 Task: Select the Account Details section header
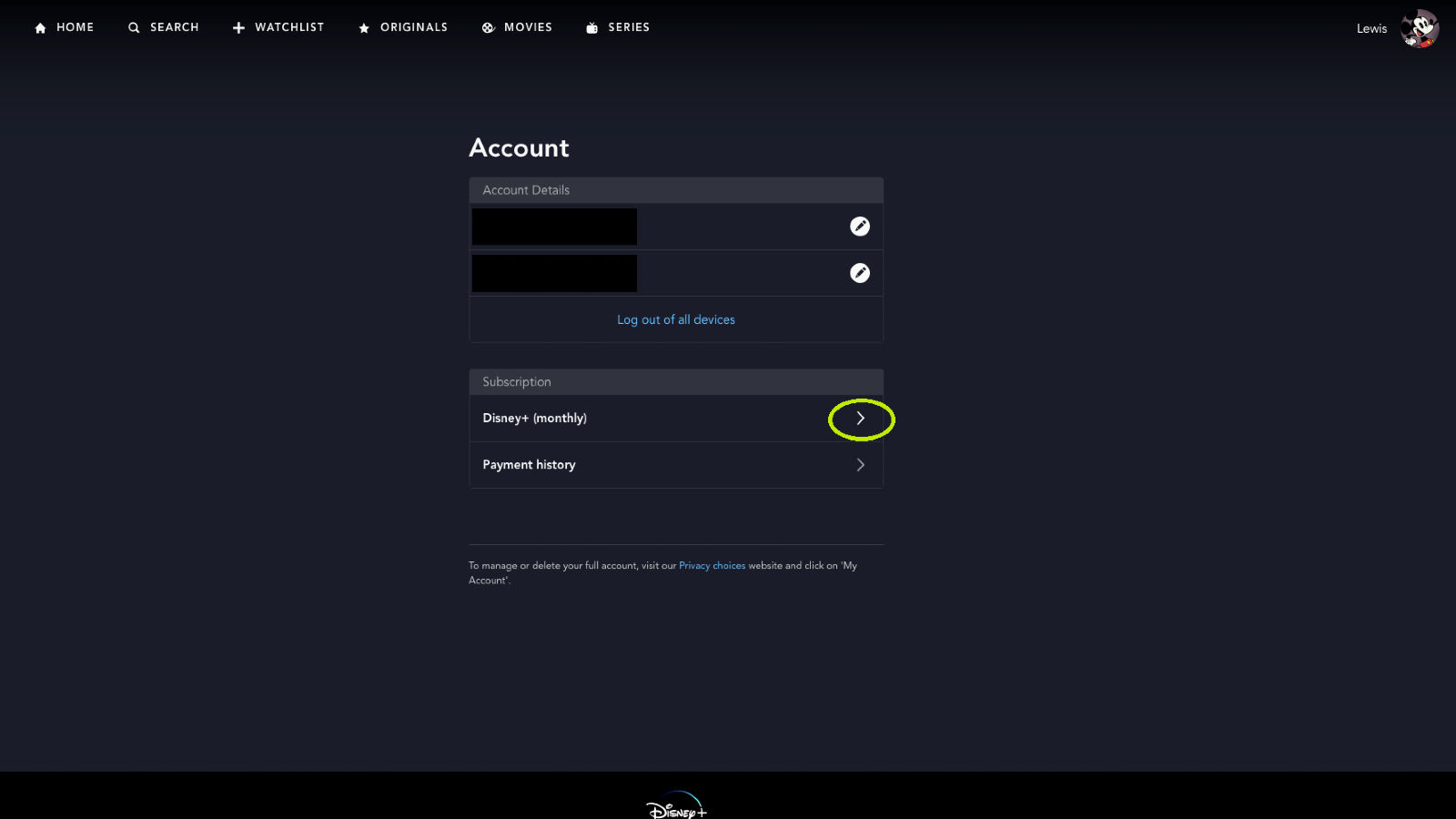click(525, 189)
